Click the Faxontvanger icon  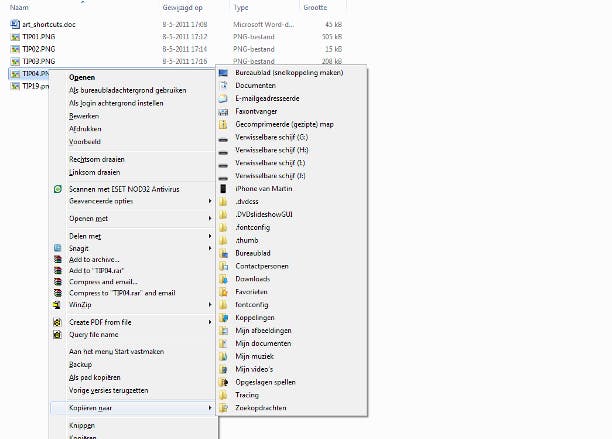tap(223, 112)
